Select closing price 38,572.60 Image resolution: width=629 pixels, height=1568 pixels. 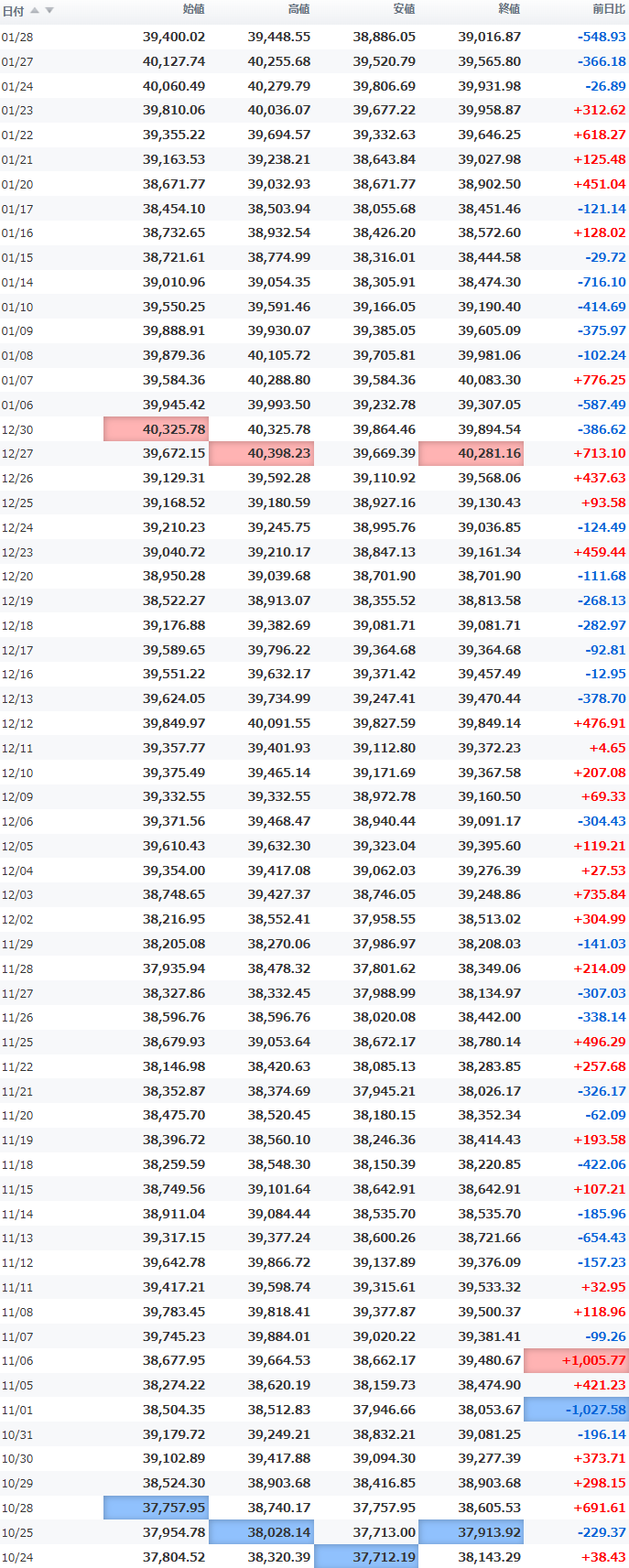[x=490, y=232]
